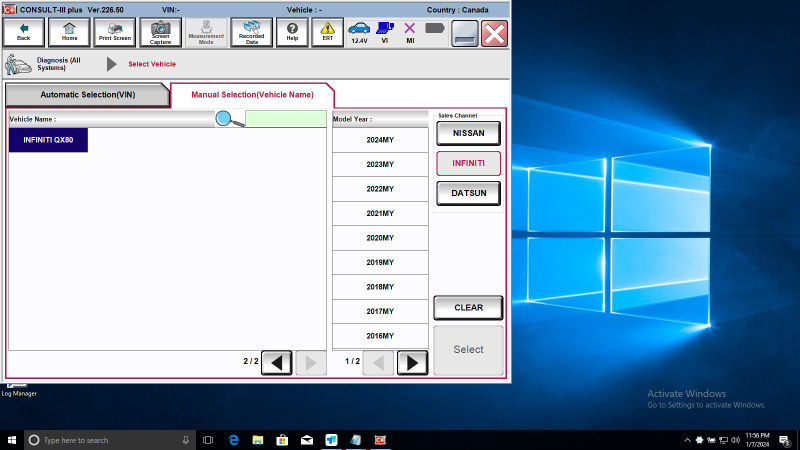Click Select Vehicle breadcrumb text
This screenshot has height=450, width=800.
pyautogui.click(x=152, y=64)
